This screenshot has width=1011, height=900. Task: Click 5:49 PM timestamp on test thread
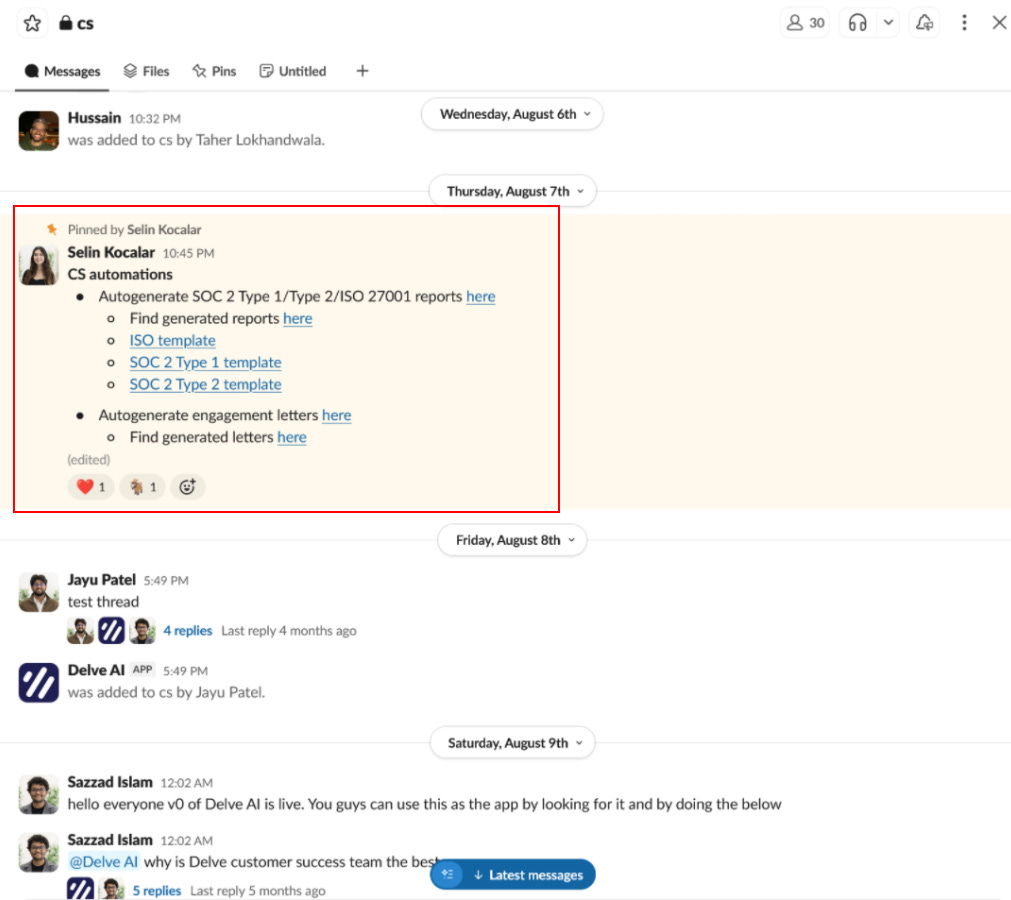166,581
